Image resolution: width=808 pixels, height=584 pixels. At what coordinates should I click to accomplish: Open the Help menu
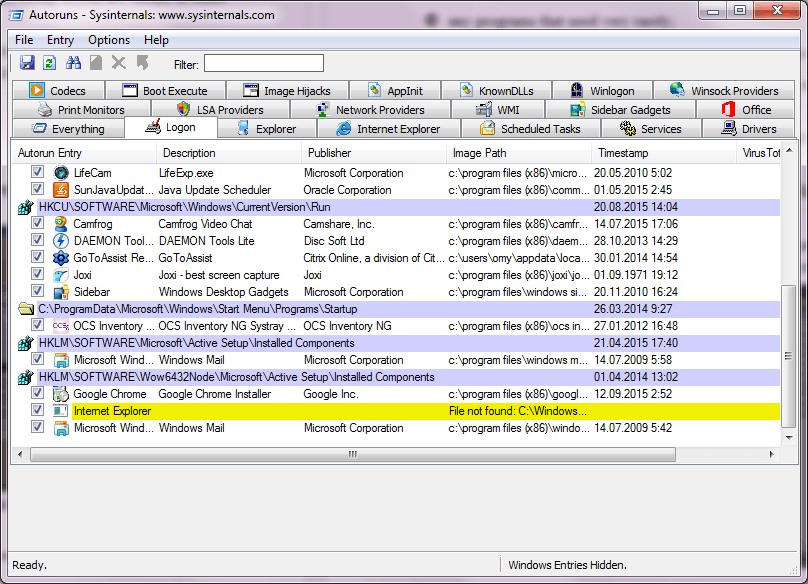tap(156, 40)
